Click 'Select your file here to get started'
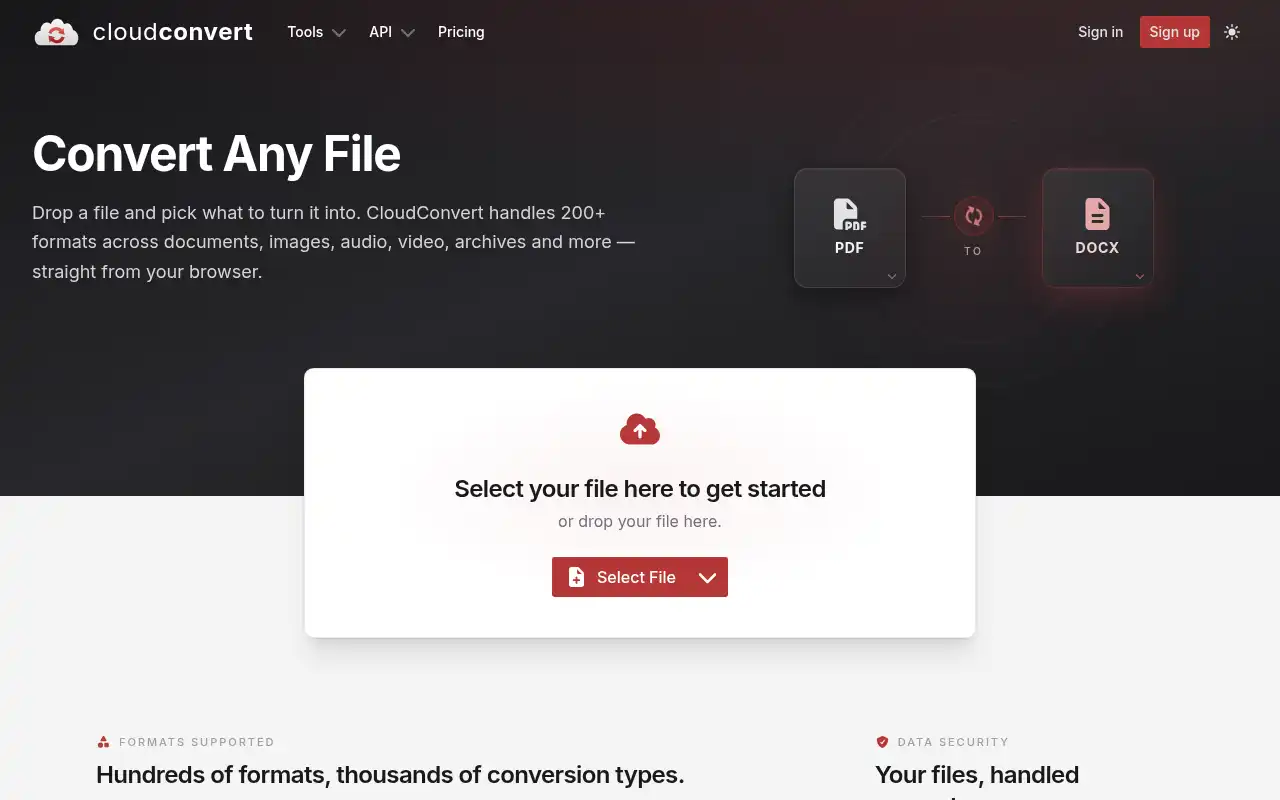1280x800 pixels. pyautogui.click(x=640, y=489)
